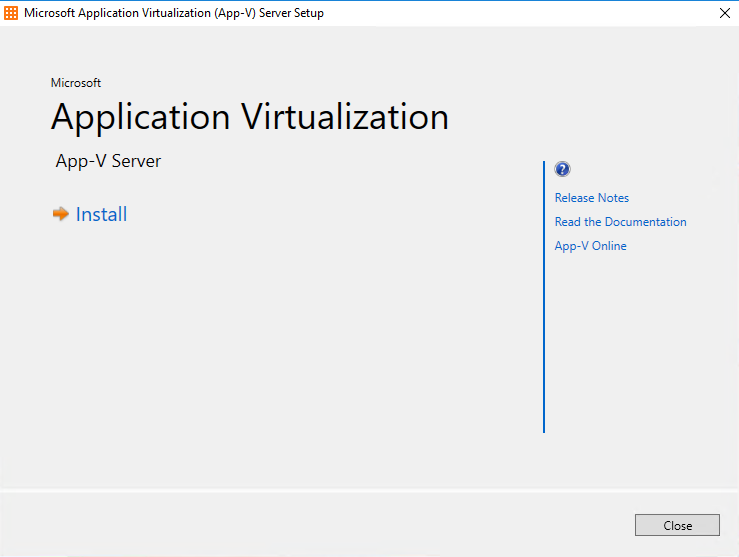This screenshot has height=557, width=739.
Task: Click the orange arrow icon beside Install
Action: click(x=61, y=214)
